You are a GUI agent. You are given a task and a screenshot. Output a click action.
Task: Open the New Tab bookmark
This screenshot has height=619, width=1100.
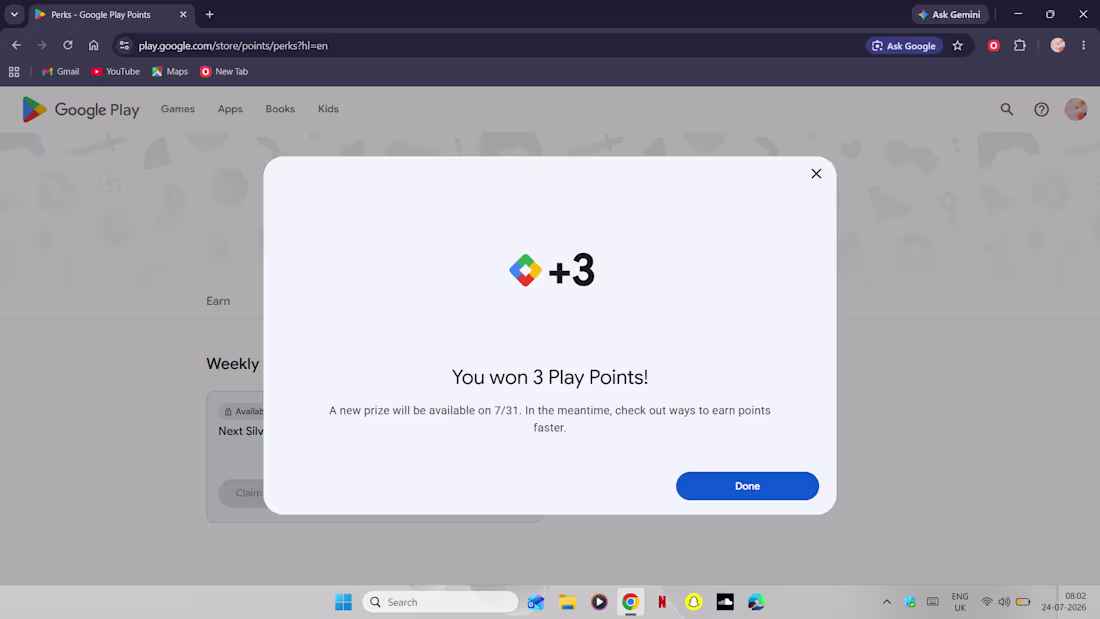224,72
